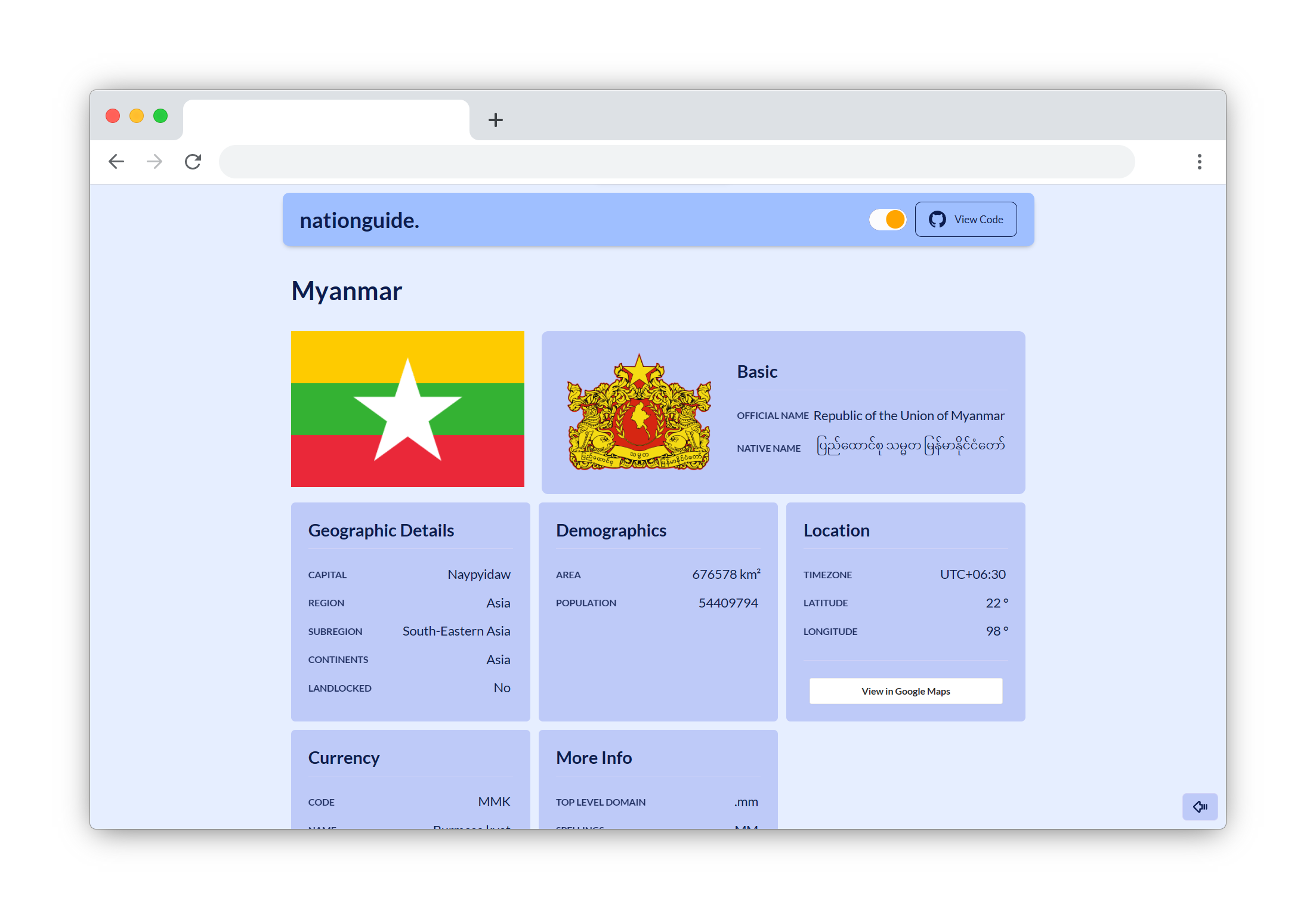Click the More Info heading
1316x919 pixels.
tap(594, 758)
